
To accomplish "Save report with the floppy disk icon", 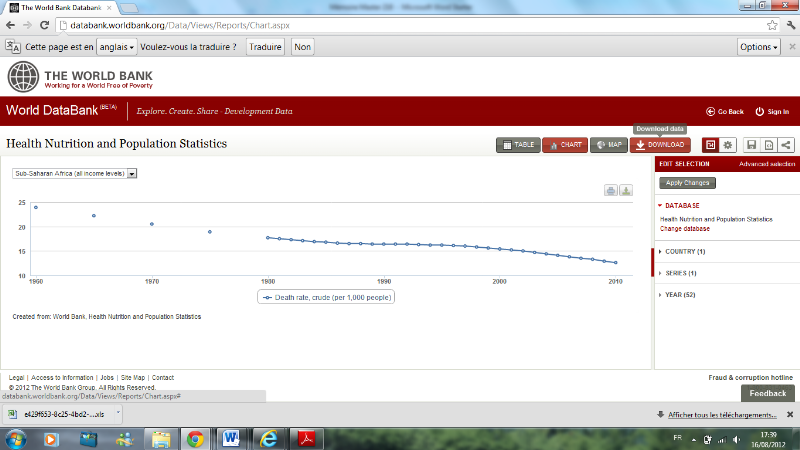I will 752,145.
